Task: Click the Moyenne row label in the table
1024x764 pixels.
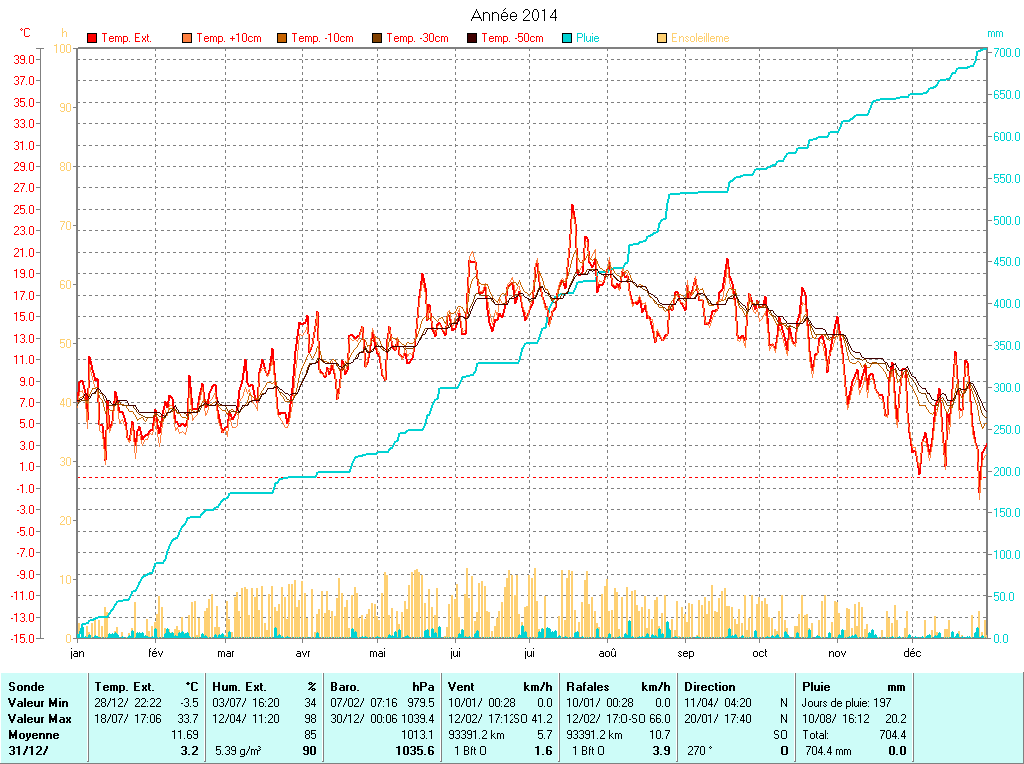Action: [x=32, y=735]
